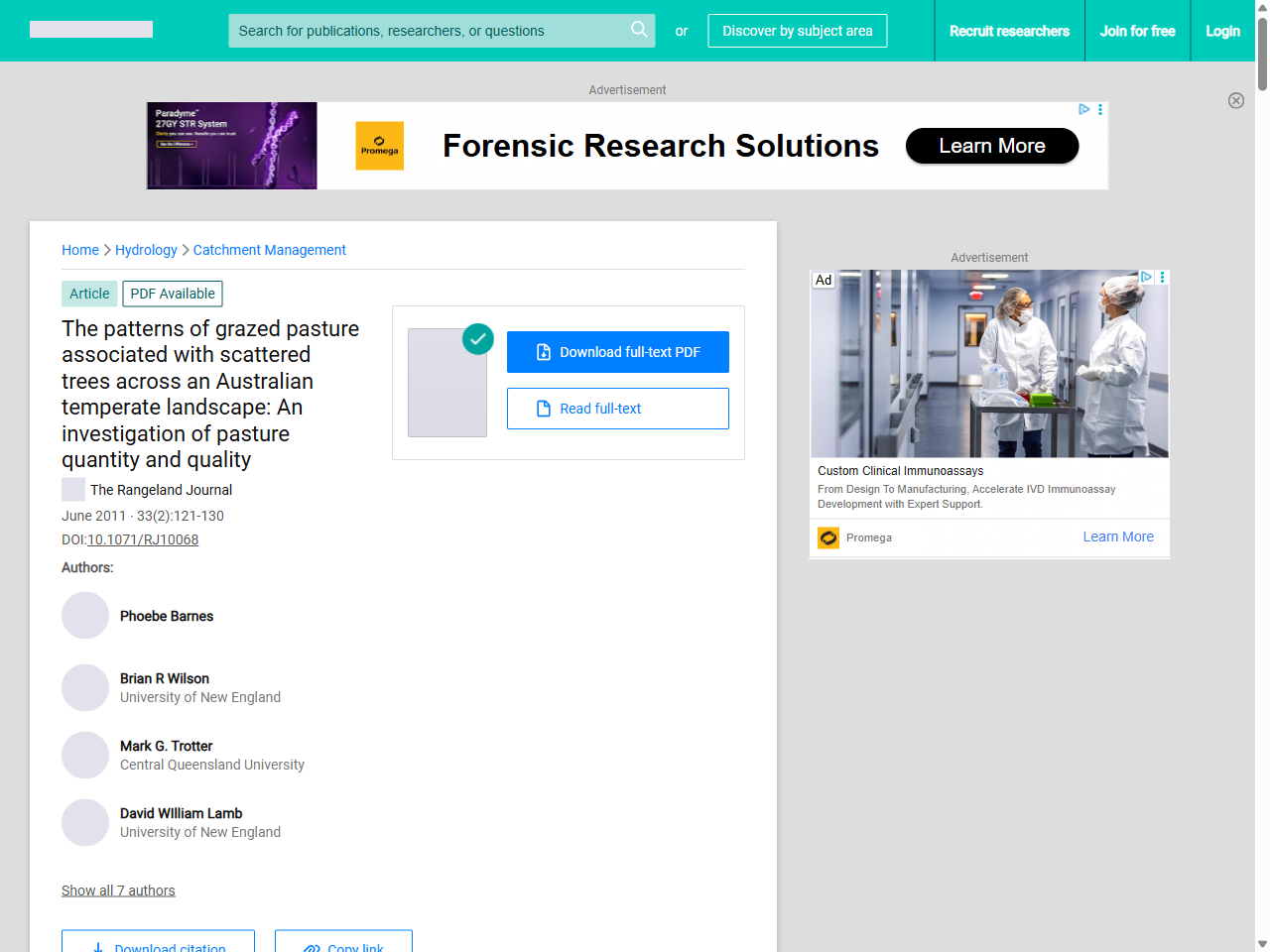Open The Rangeland Journal link
The height and width of the screenshot is (952, 1270).
coord(162,490)
